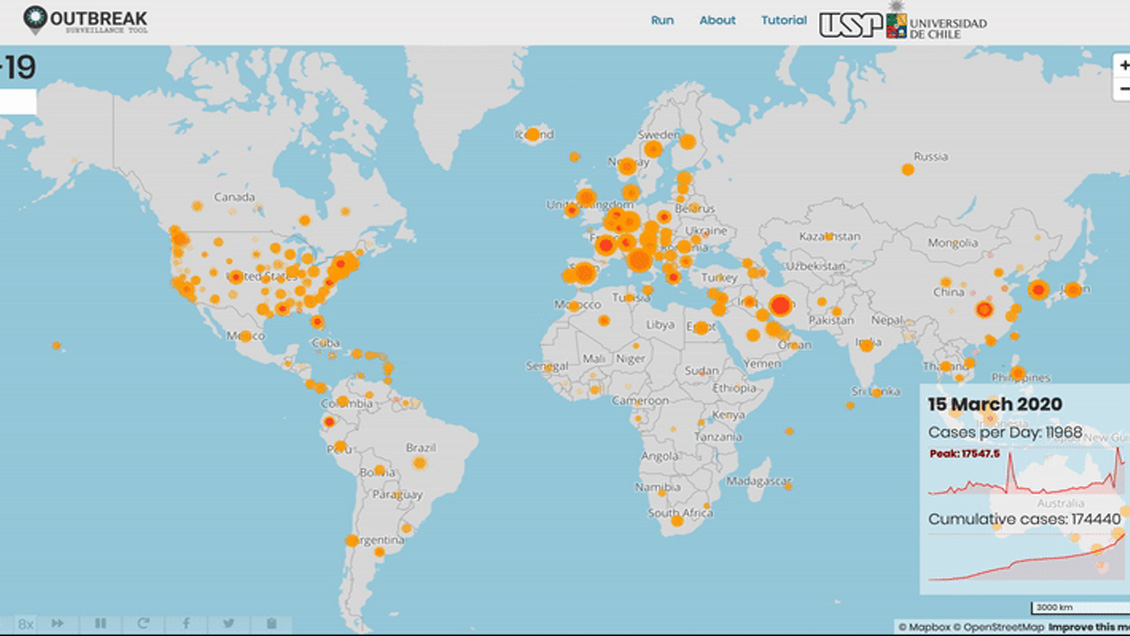Click the large outbreak circle over Iran
The image size is (1130, 636).
pyautogui.click(x=780, y=307)
